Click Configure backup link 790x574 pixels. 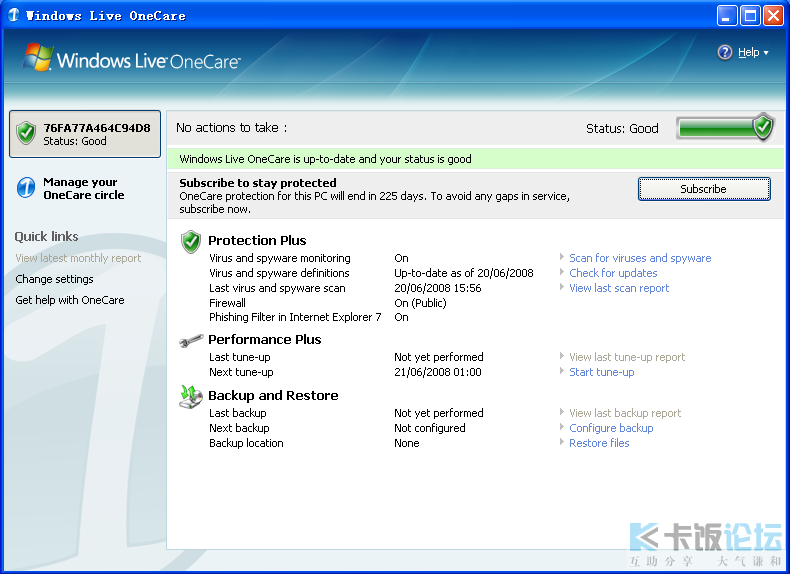coord(611,428)
